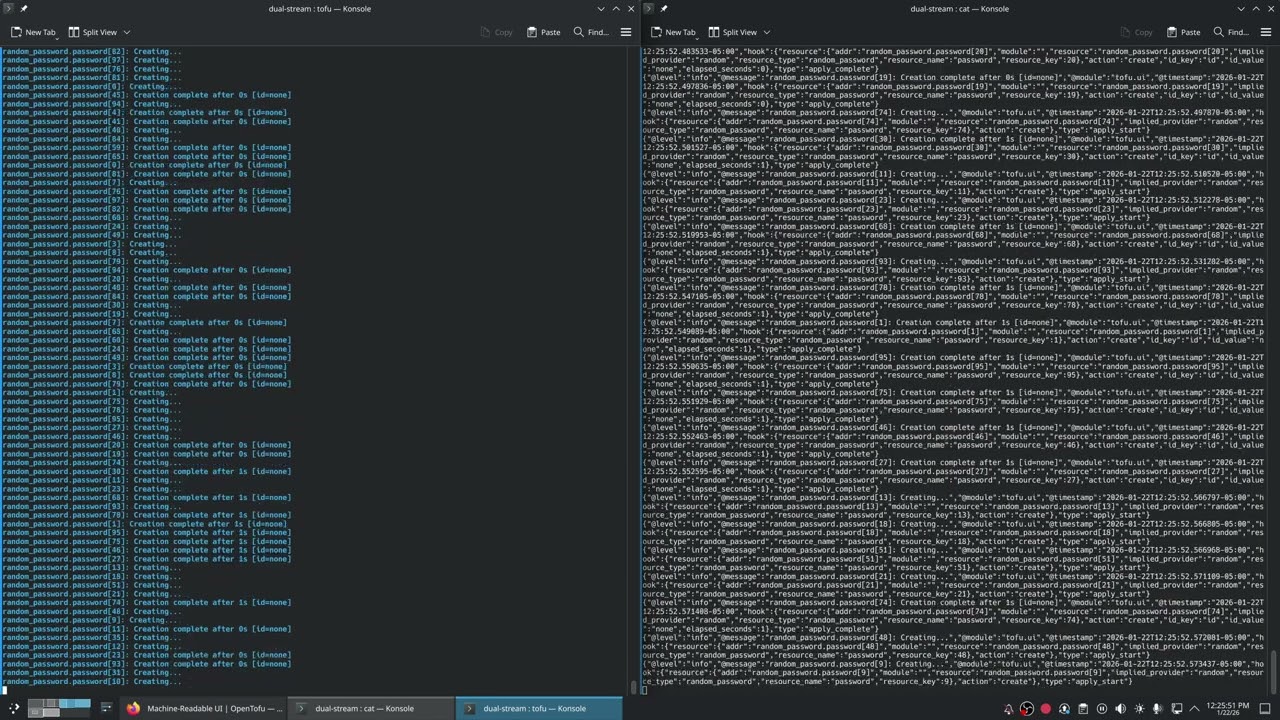Expand hidden system tray icons arrow
Image resolution: width=1280 pixels, height=720 pixels.
1195,708
